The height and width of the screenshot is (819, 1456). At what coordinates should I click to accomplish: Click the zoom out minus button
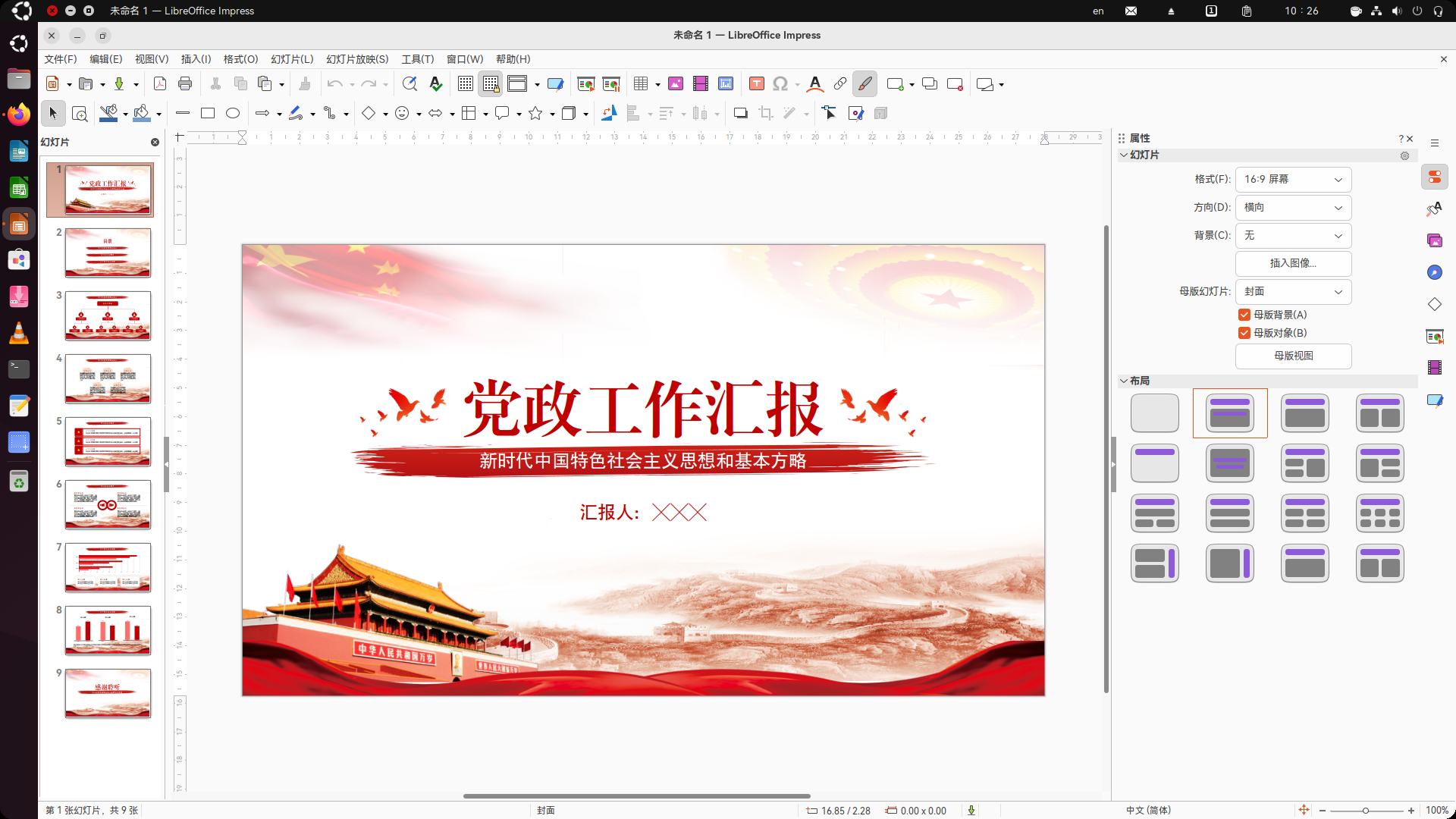point(1323,811)
